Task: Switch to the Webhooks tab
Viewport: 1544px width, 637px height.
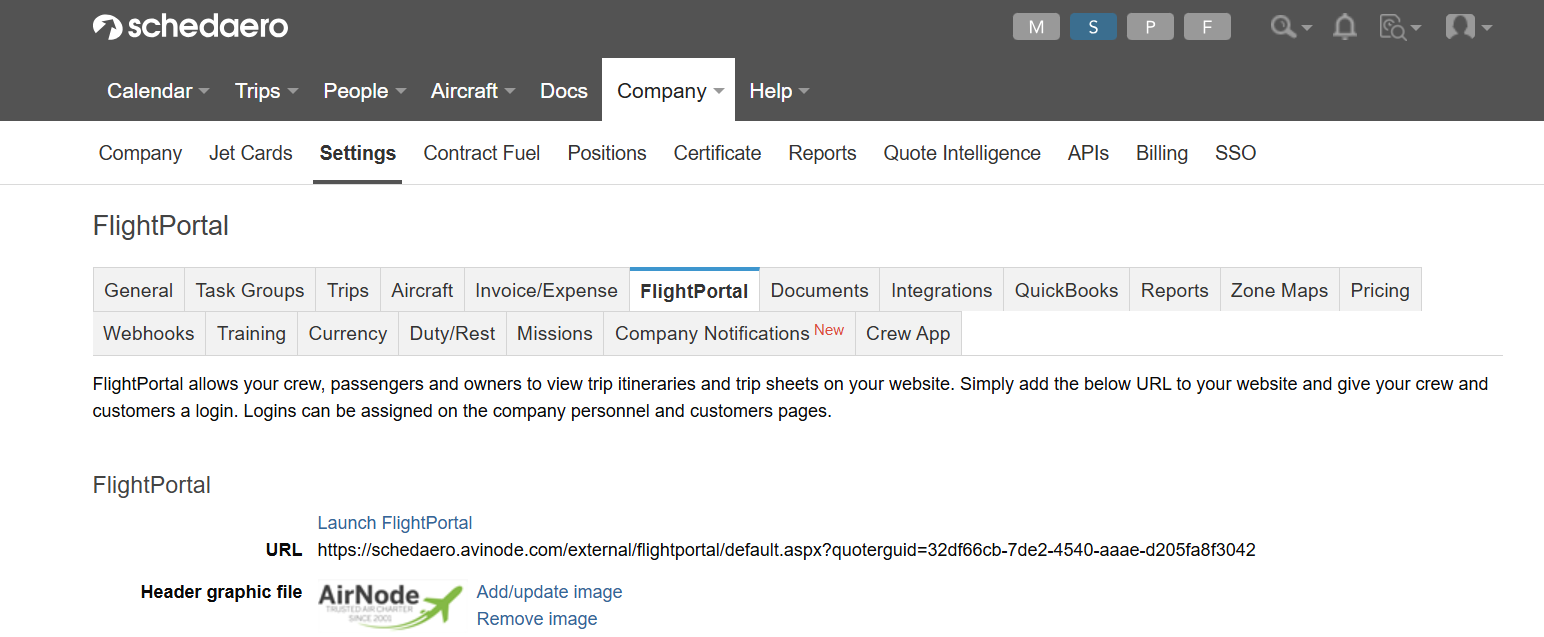Action: [x=149, y=333]
